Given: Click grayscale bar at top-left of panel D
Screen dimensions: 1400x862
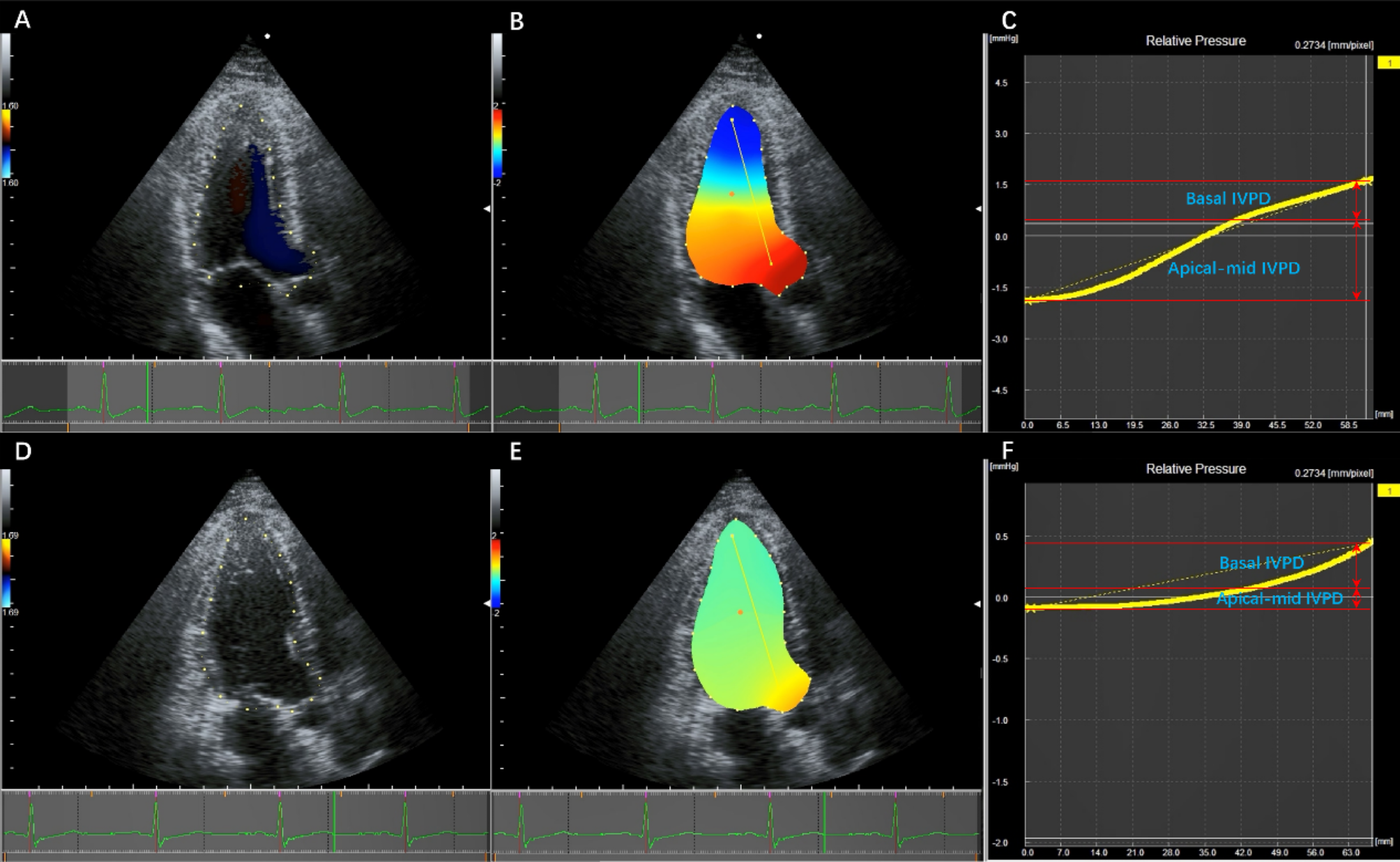Looking at the screenshot, I should pyautogui.click(x=6, y=498).
